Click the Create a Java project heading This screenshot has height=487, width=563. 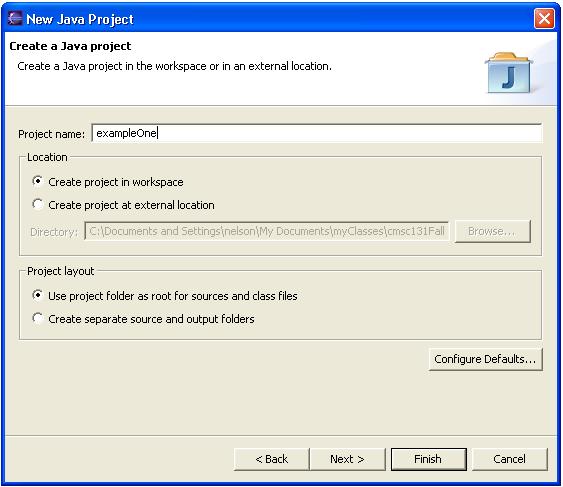[70, 46]
